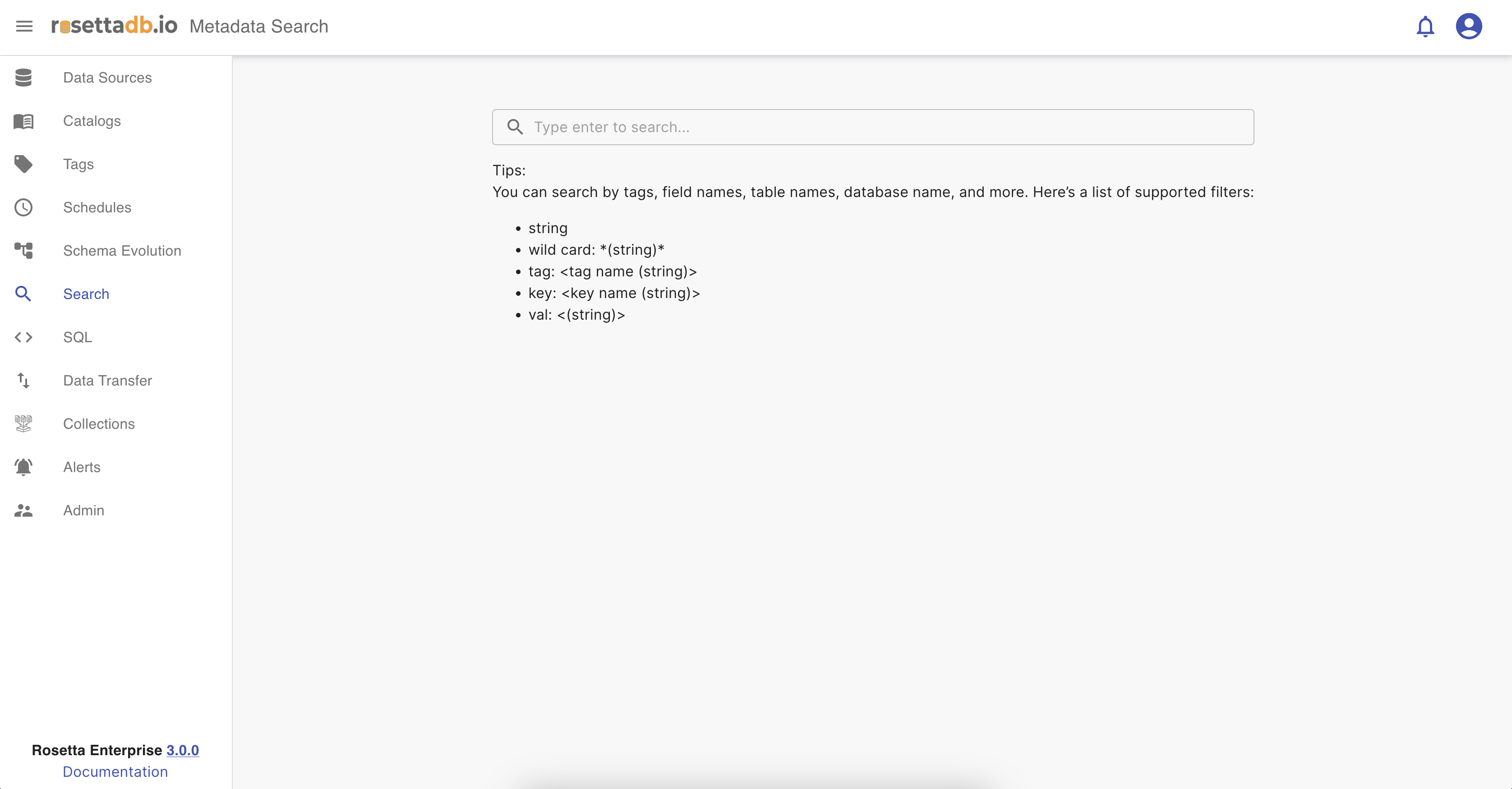This screenshot has height=789, width=1512.
Task: Click the Schema Evolution tree icon
Action: point(23,251)
